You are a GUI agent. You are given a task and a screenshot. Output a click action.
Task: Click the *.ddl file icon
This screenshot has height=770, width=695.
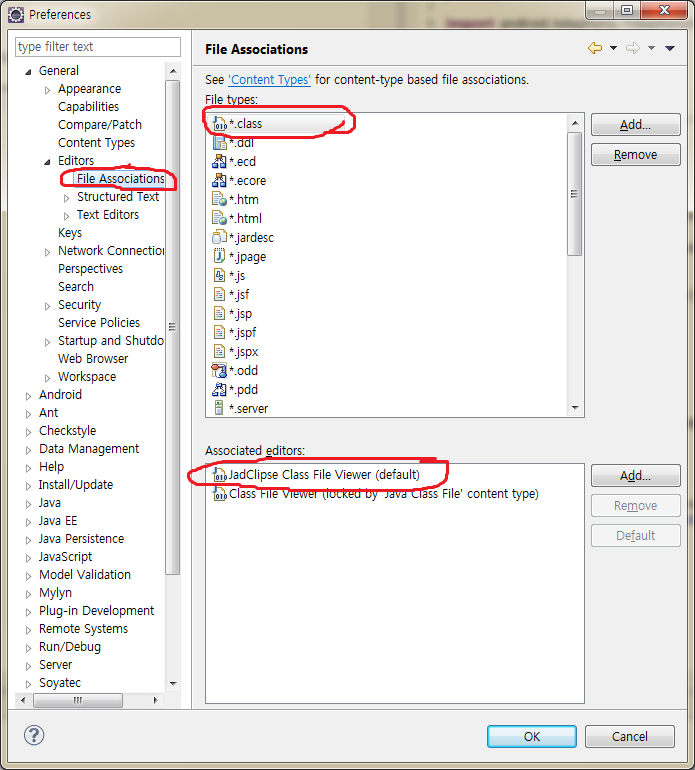coord(220,143)
